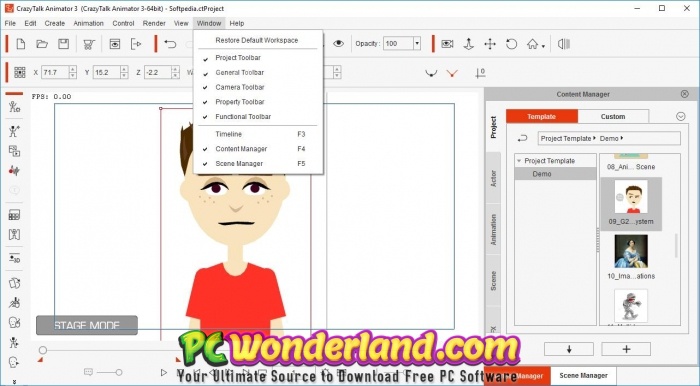This screenshot has width=700, height=386.
Task: Undo the last action
Action: coord(170,44)
